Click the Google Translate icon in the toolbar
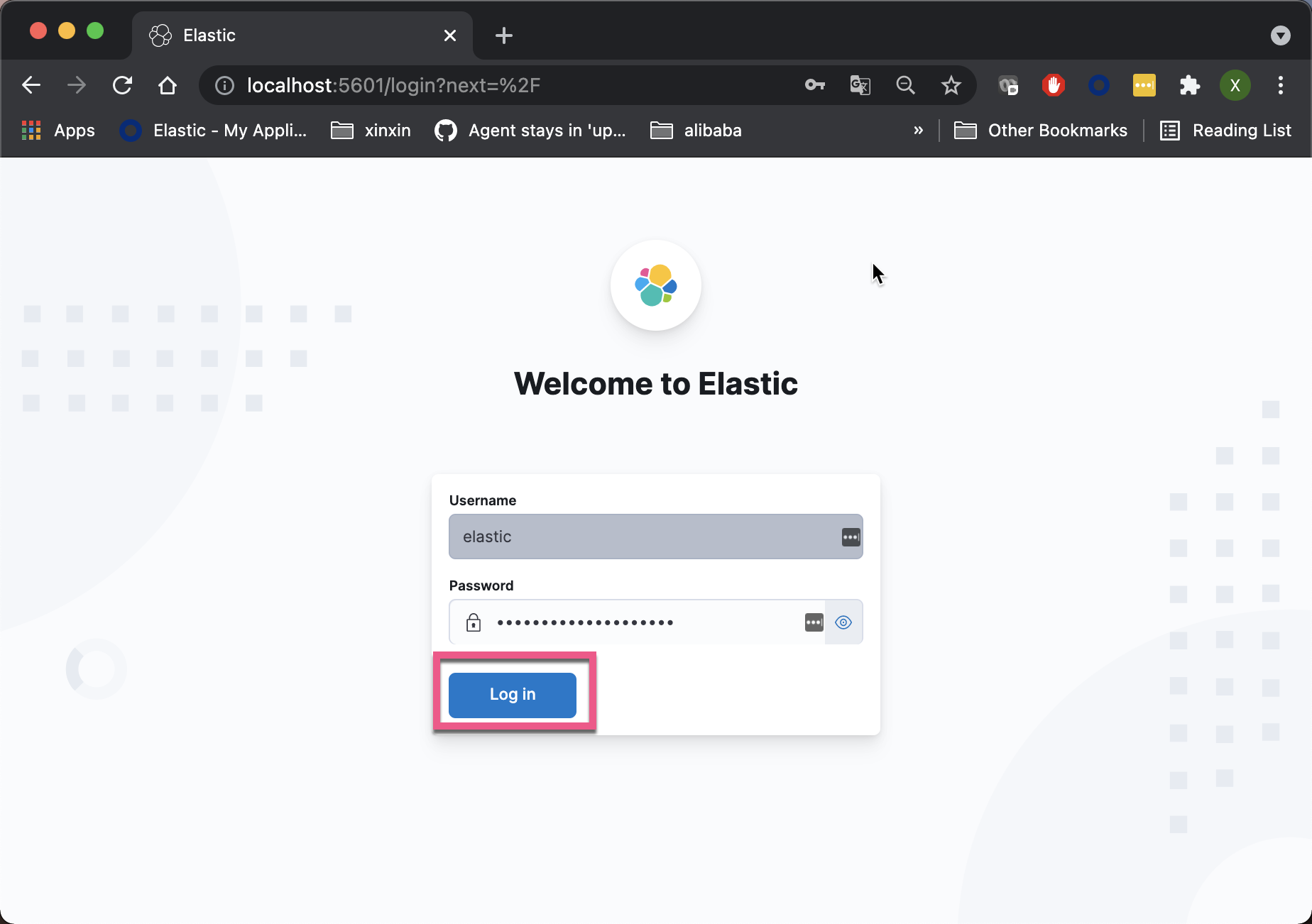The height and width of the screenshot is (924, 1312). tap(860, 85)
